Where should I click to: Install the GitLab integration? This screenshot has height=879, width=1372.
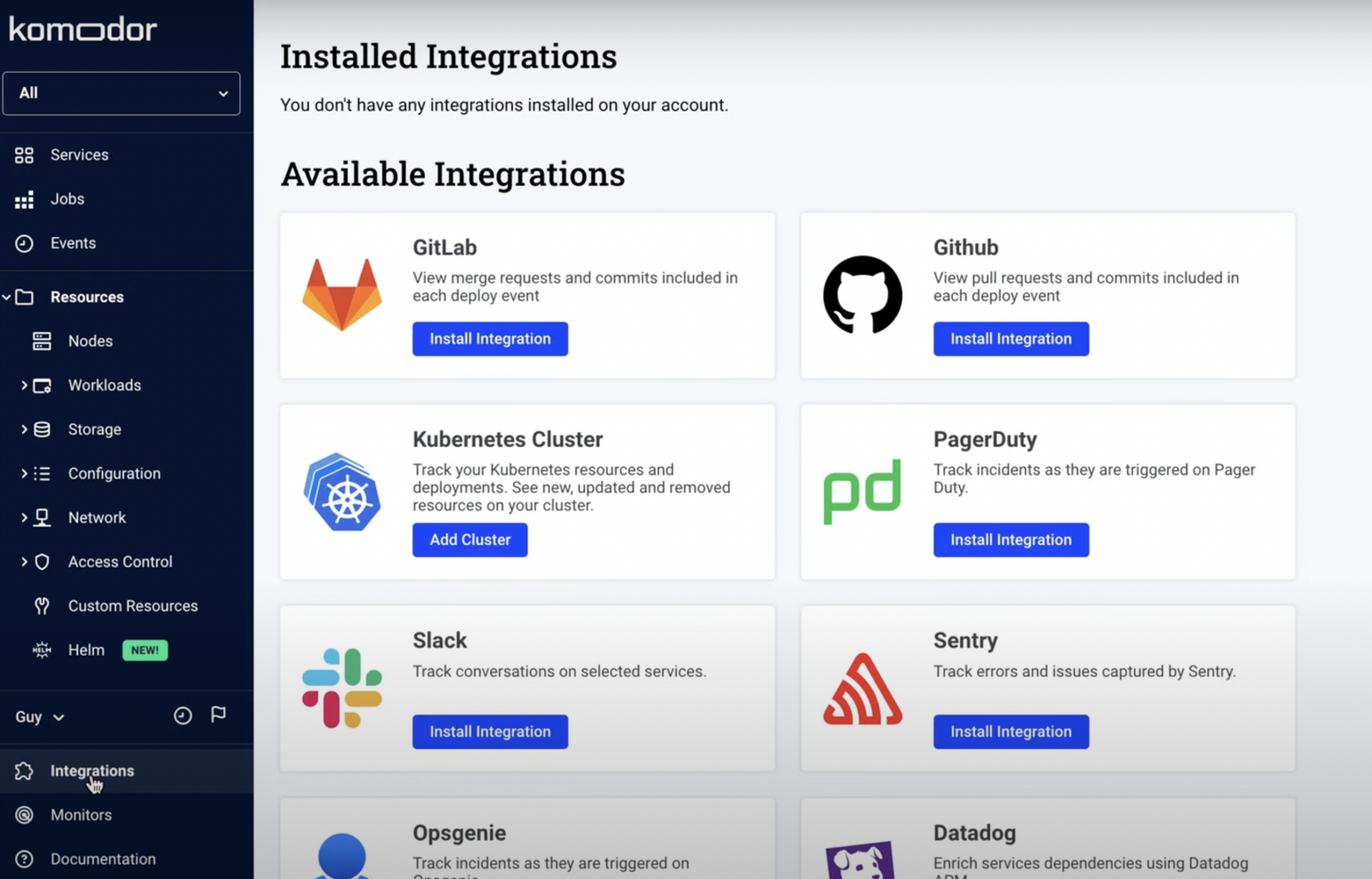[x=490, y=339]
